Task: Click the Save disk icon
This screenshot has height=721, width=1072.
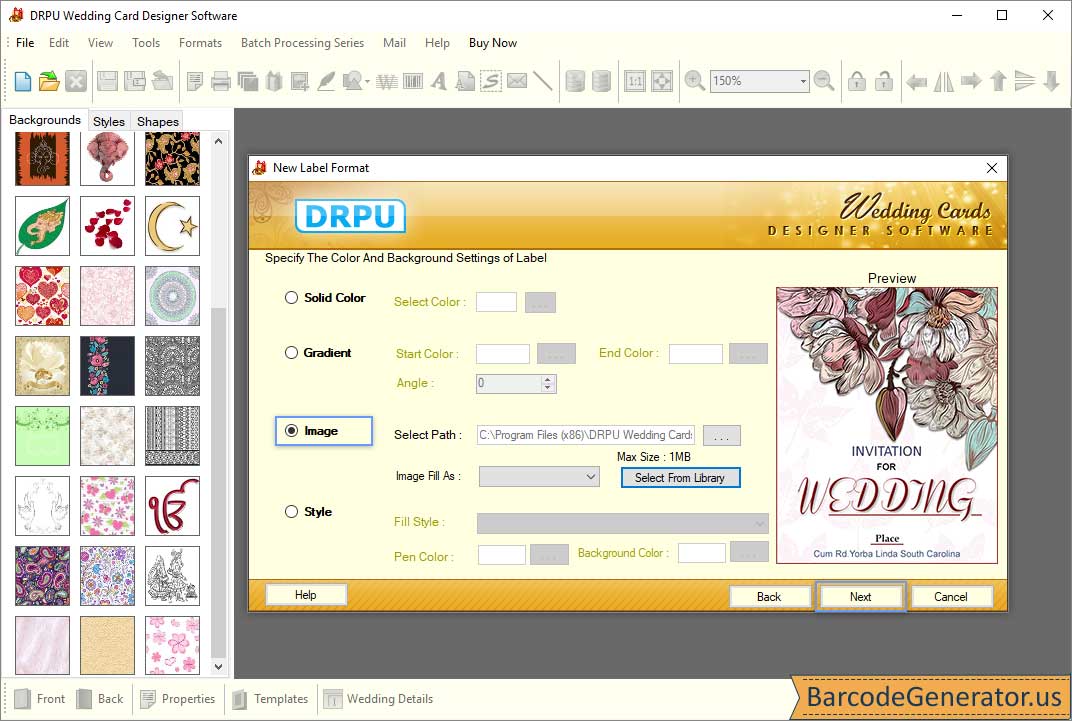Action: pos(107,81)
